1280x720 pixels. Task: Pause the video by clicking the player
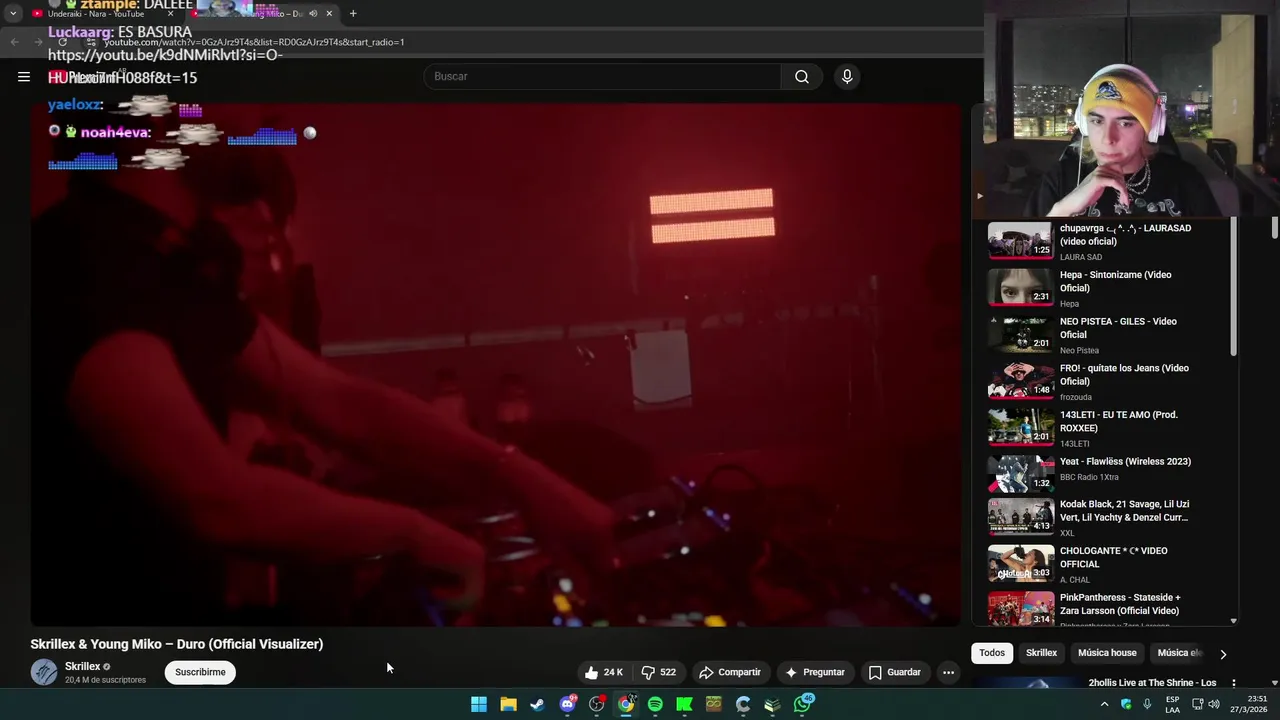495,365
